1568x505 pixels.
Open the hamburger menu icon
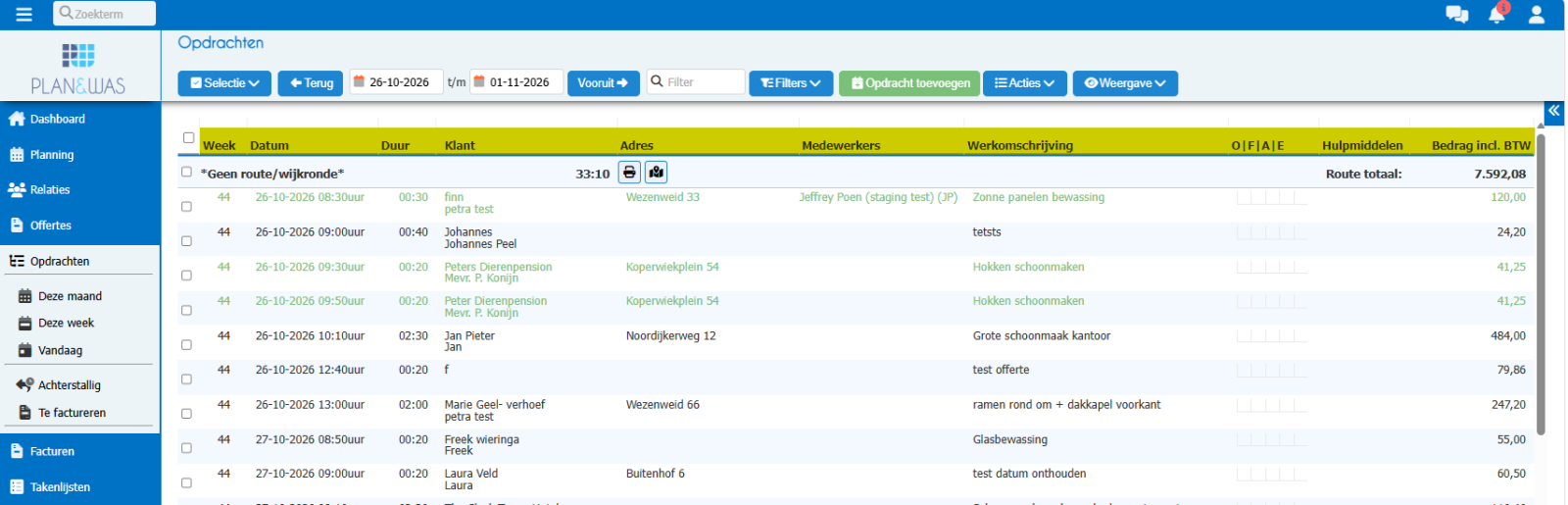24,14
